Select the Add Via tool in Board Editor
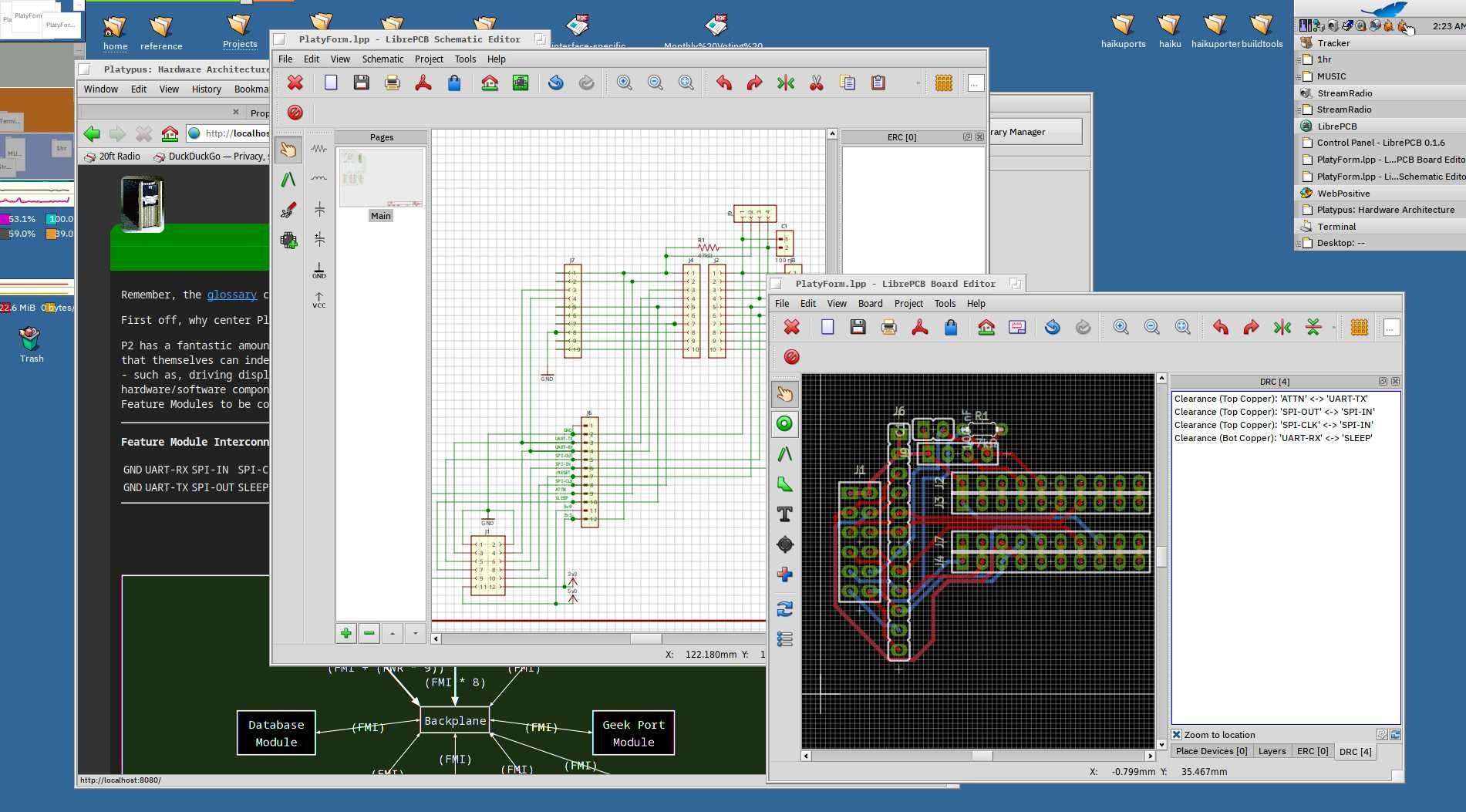 [784, 424]
